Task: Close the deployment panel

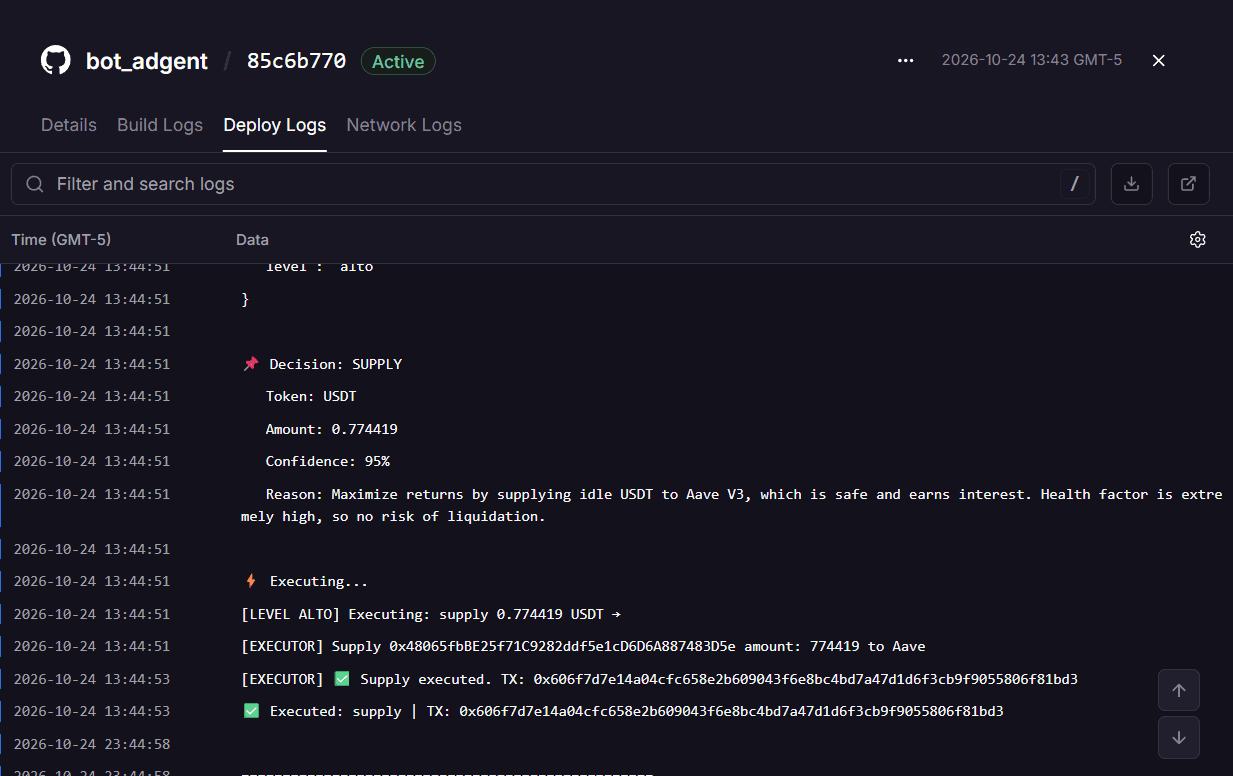Action: (1159, 60)
